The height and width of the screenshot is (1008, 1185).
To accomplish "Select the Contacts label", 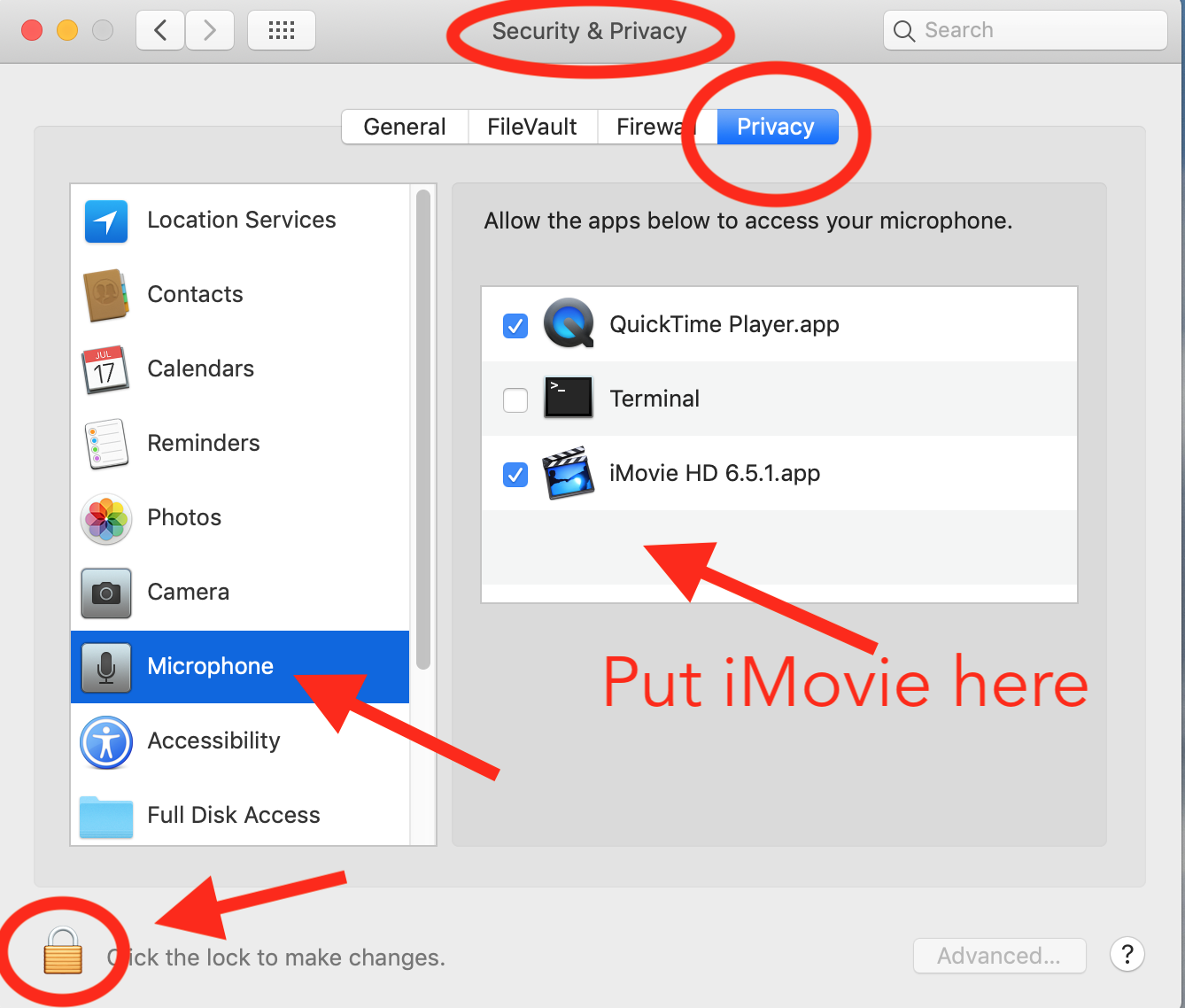I will tap(195, 294).
